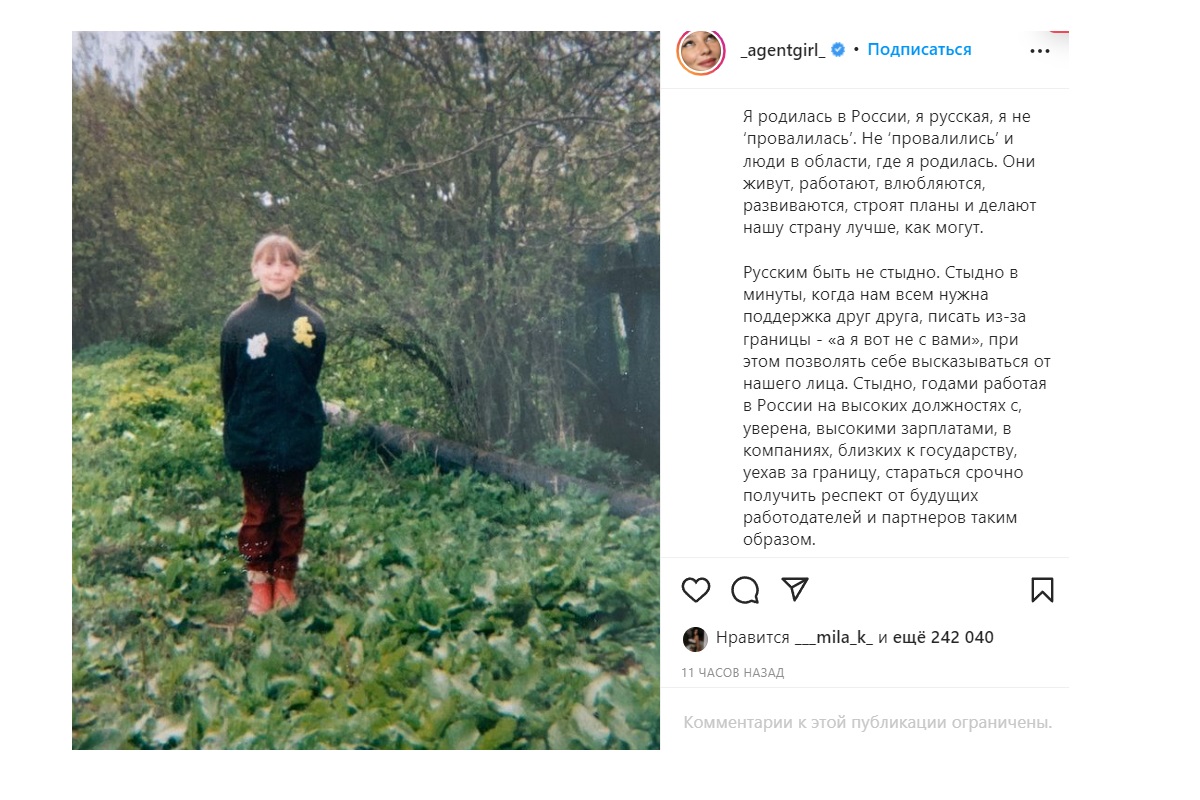The image size is (1200, 800).
Task: Like the post with the heart icon
Action: (696, 590)
